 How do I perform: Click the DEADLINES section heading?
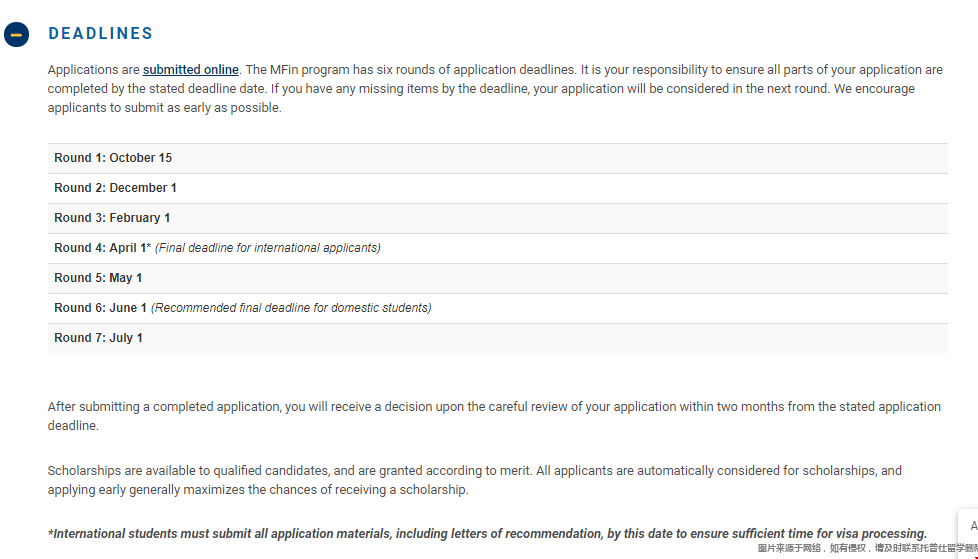click(100, 34)
